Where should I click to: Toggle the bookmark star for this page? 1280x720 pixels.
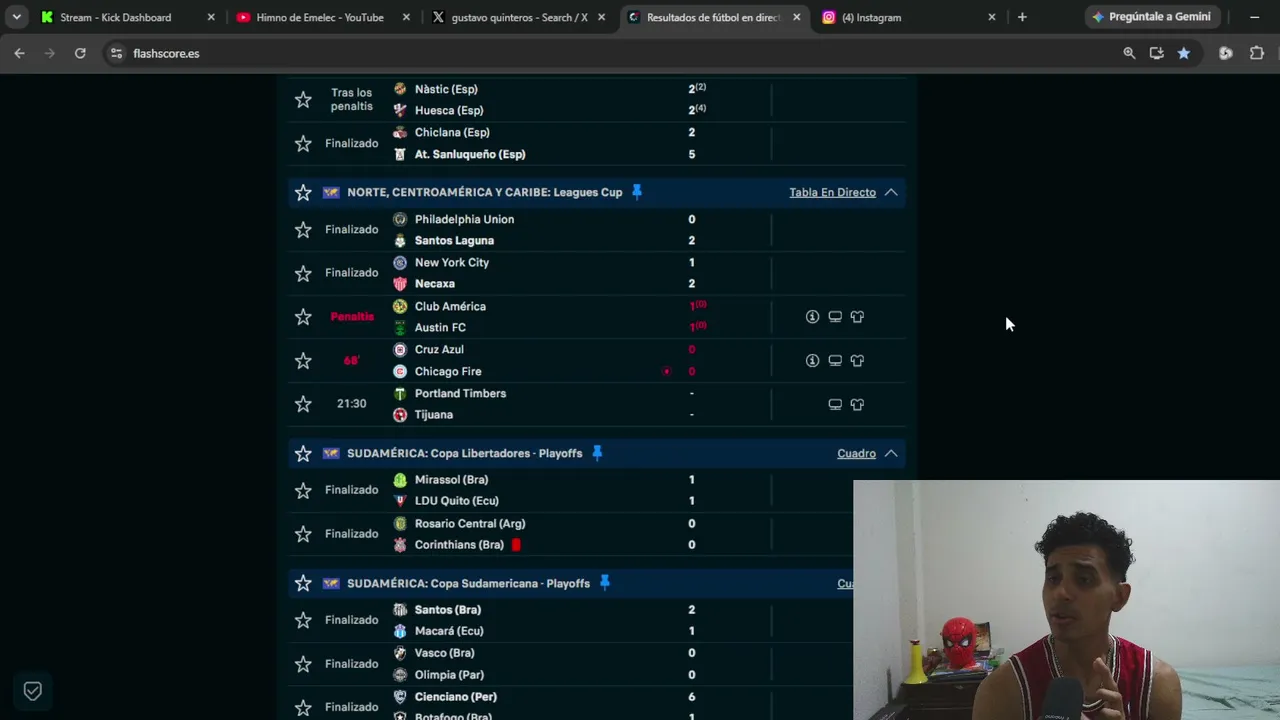coord(1184,53)
